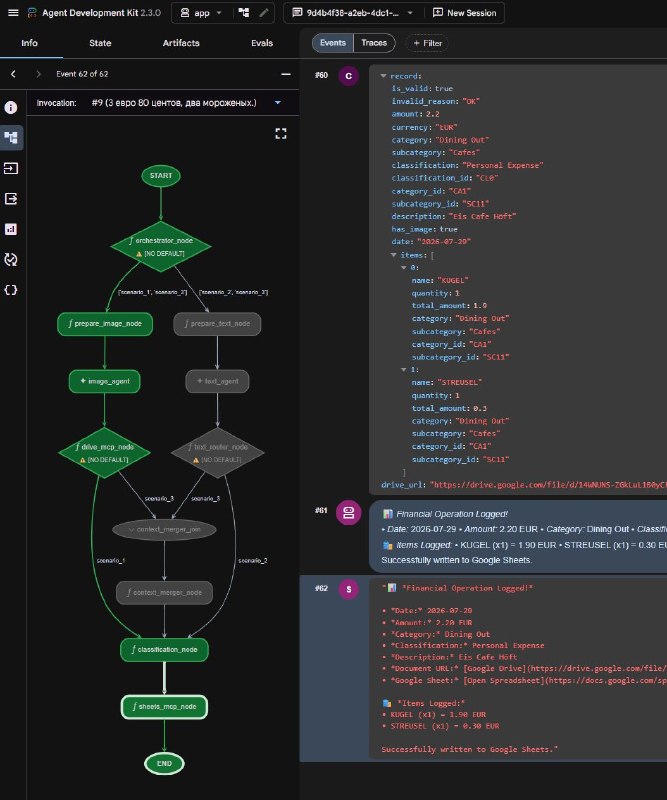Image resolution: width=667 pixels, height=800 pixels.
Task: Switch to the State tab
Action: [x=100, y=43]
